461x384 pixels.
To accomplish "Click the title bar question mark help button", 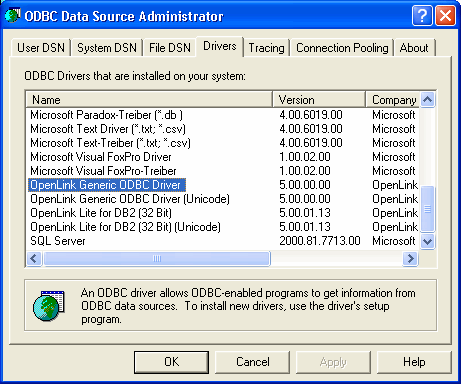I will point(422,15).
